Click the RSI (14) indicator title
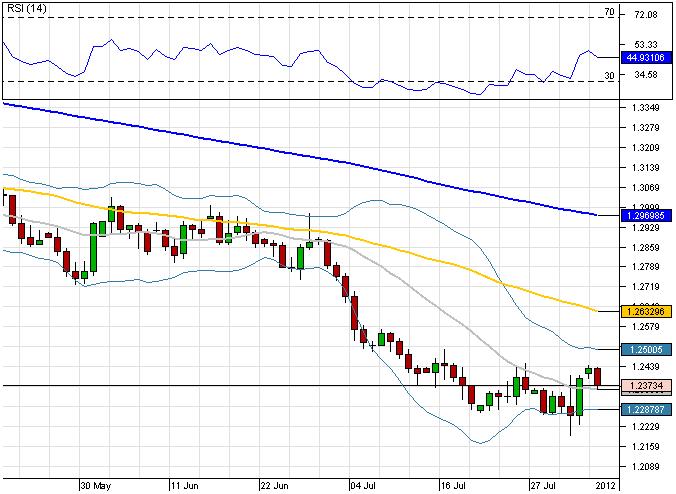 coord(25,8)
